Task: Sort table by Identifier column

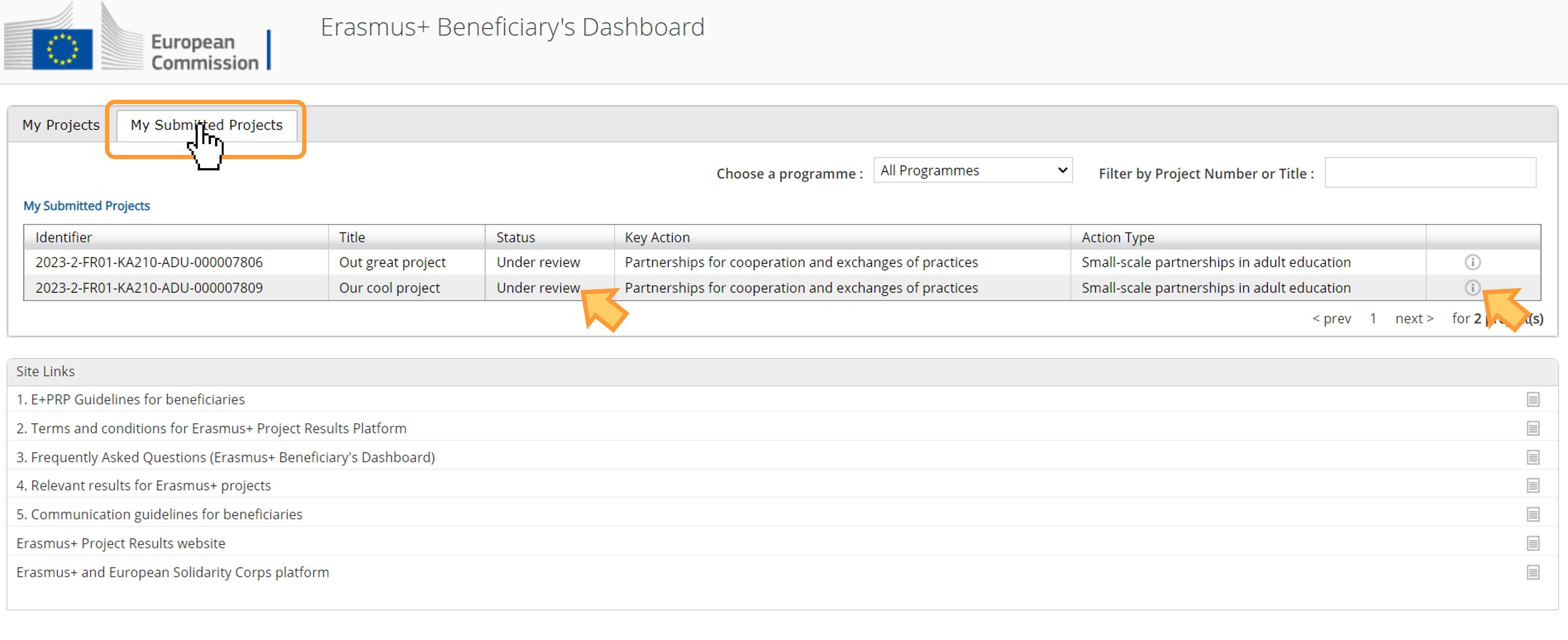Action: pyautogui.click(x=176, y=238)
